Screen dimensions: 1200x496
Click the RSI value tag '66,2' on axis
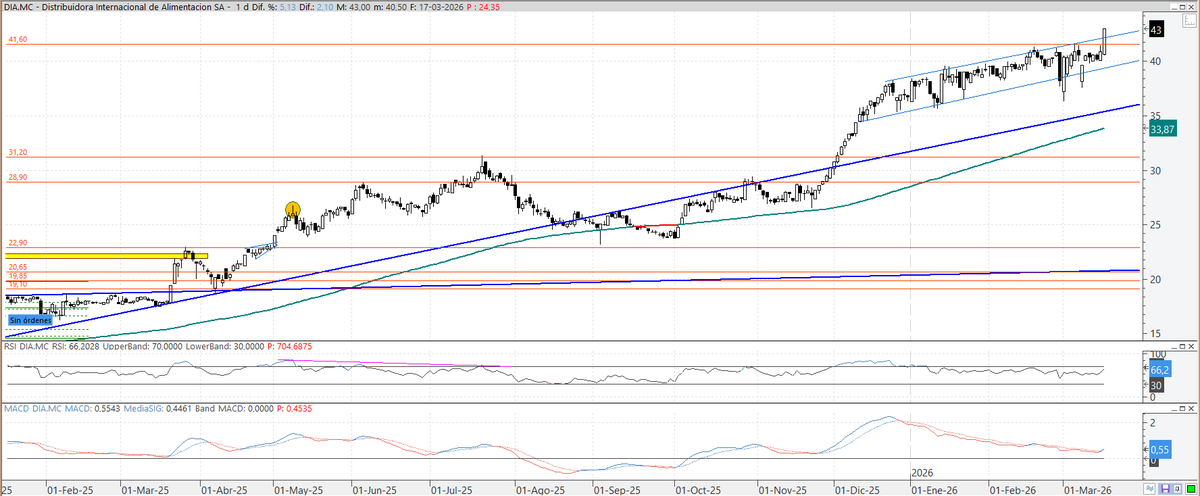tap(1161, 369)
